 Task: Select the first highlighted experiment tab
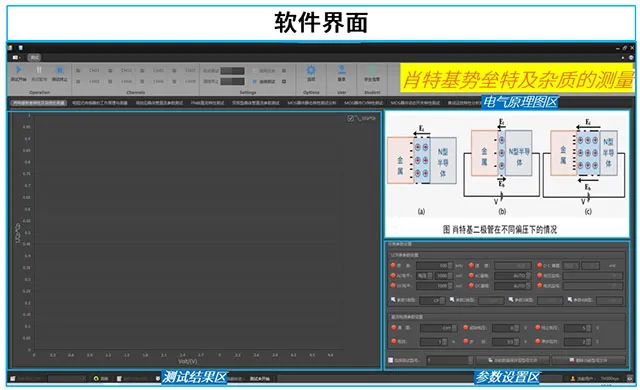39,103
